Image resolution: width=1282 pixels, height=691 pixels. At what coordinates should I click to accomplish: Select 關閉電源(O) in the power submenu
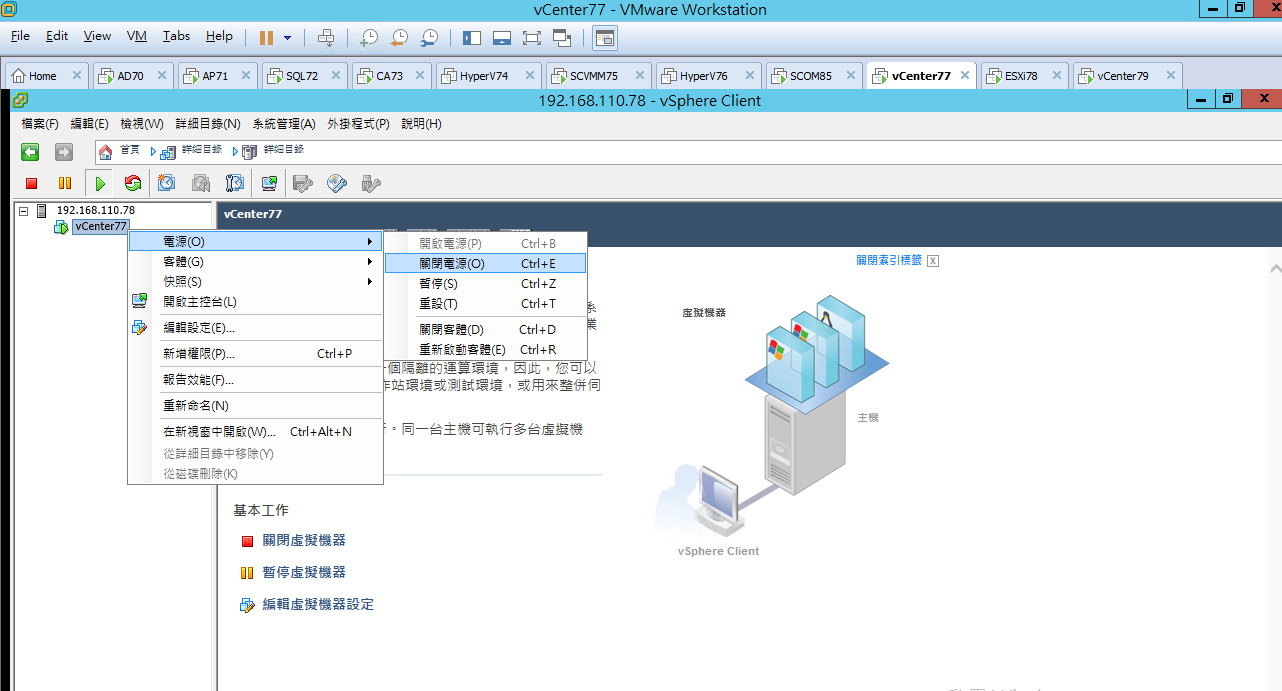tap(486, 264)
